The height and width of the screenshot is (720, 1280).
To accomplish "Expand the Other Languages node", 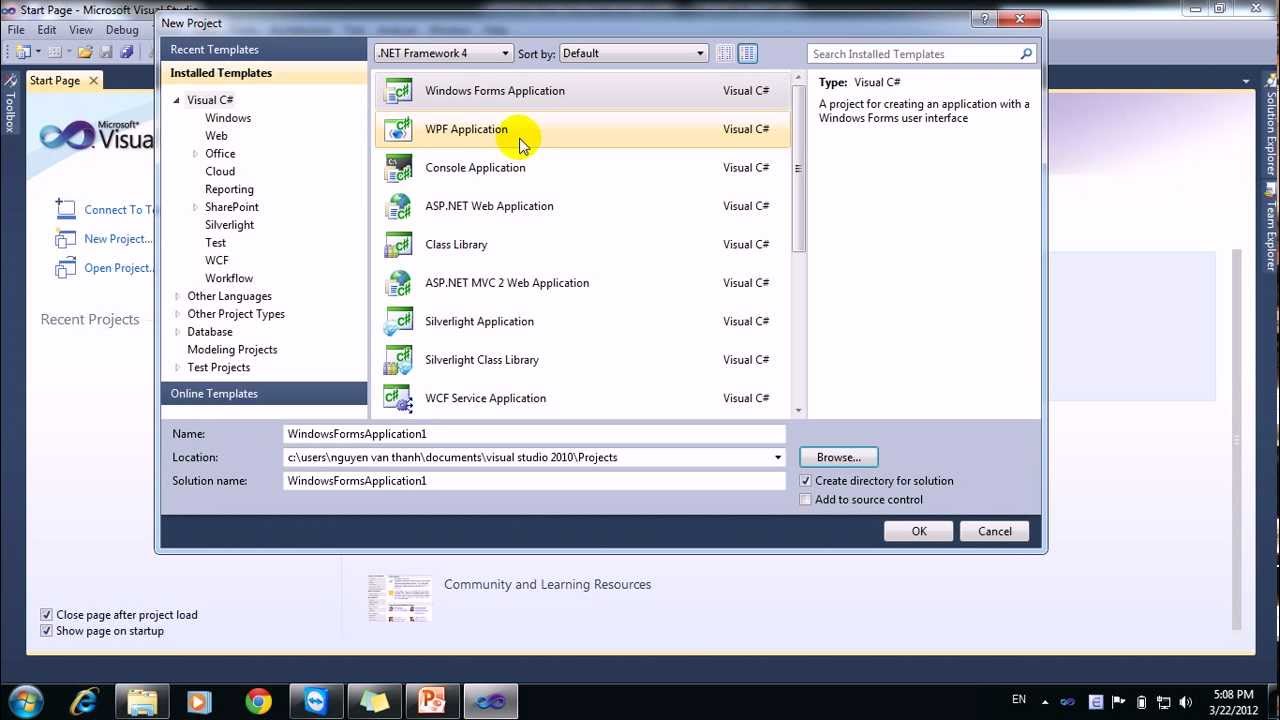I will (177, 296).
